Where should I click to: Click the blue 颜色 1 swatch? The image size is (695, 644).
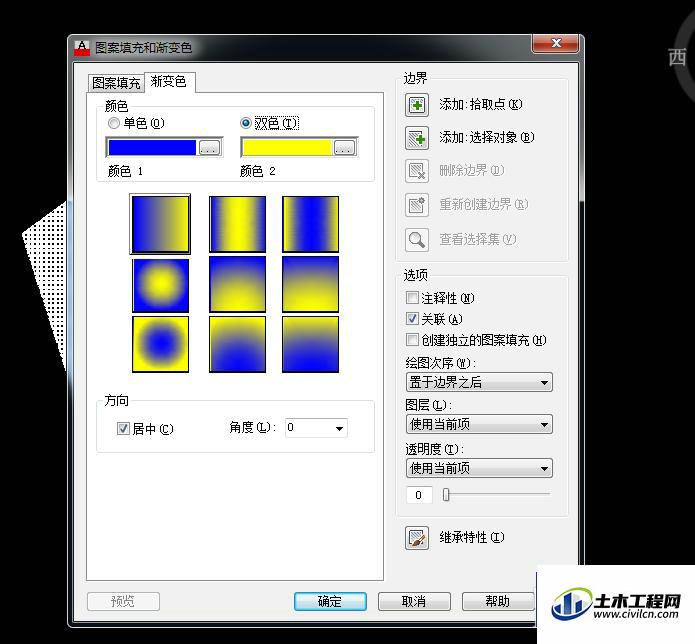click(152, 148)
